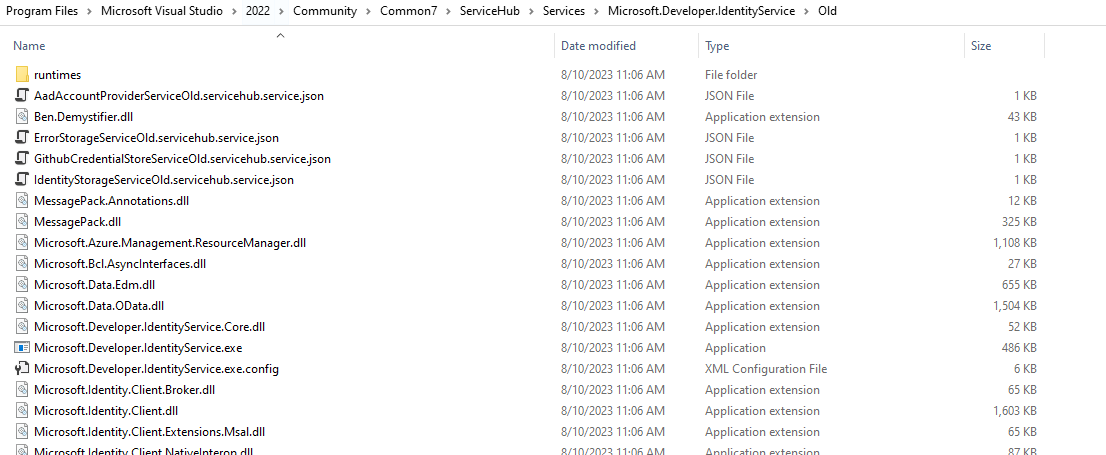
Task: Expand the chevron after Common7
Action: coord(449,11)
